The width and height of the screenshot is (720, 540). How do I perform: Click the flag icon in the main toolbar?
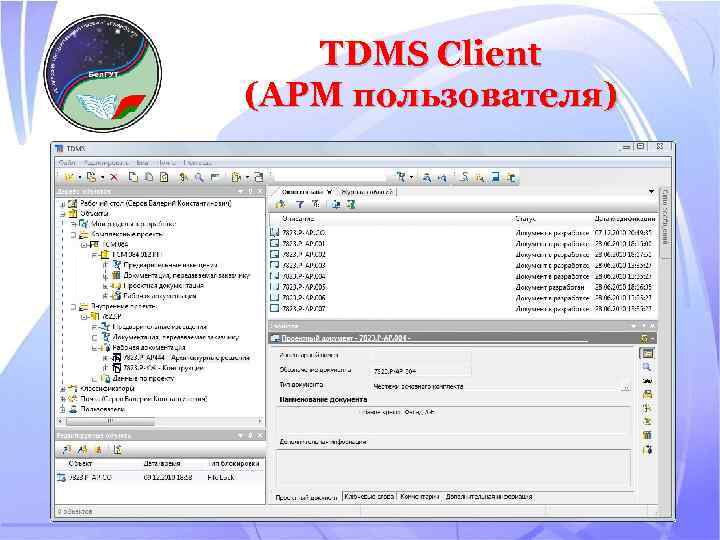coord(214,177)
